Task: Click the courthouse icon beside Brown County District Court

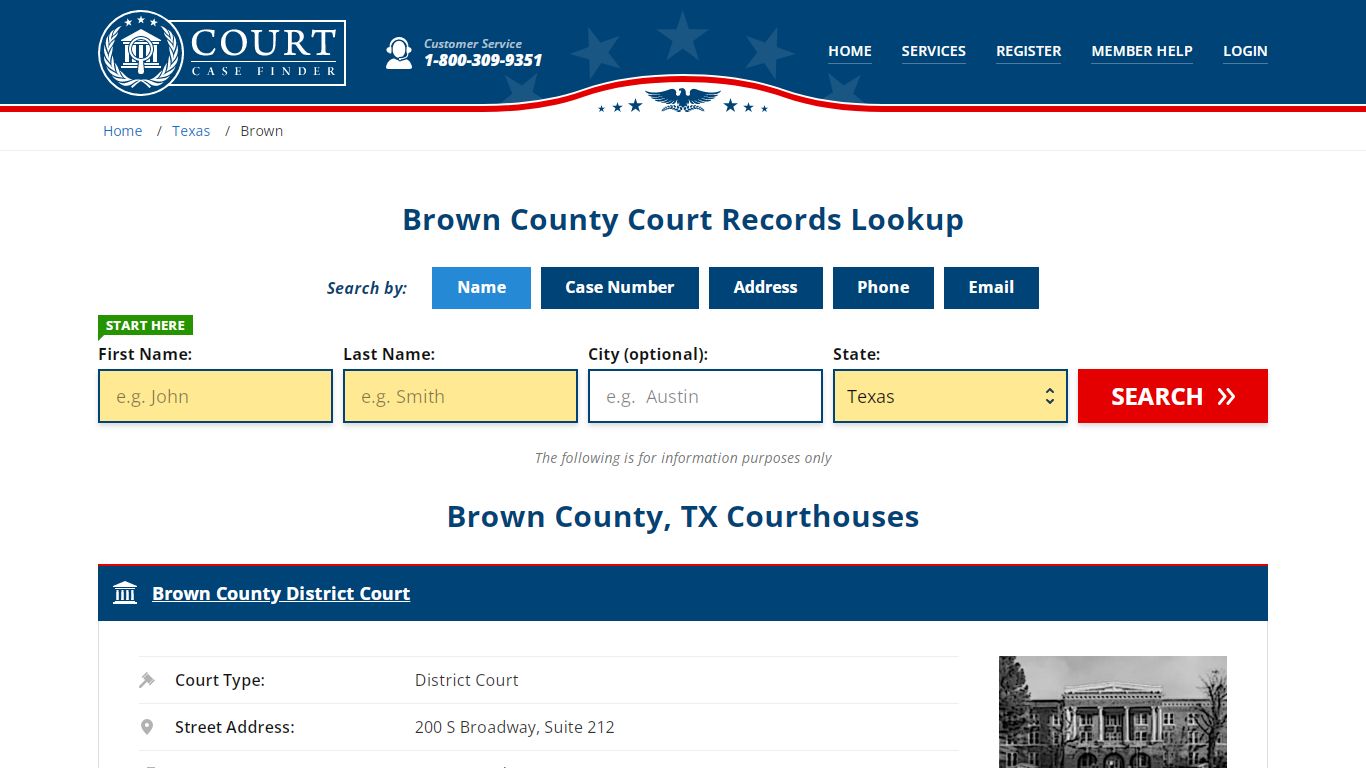Action: click(125, 593)
